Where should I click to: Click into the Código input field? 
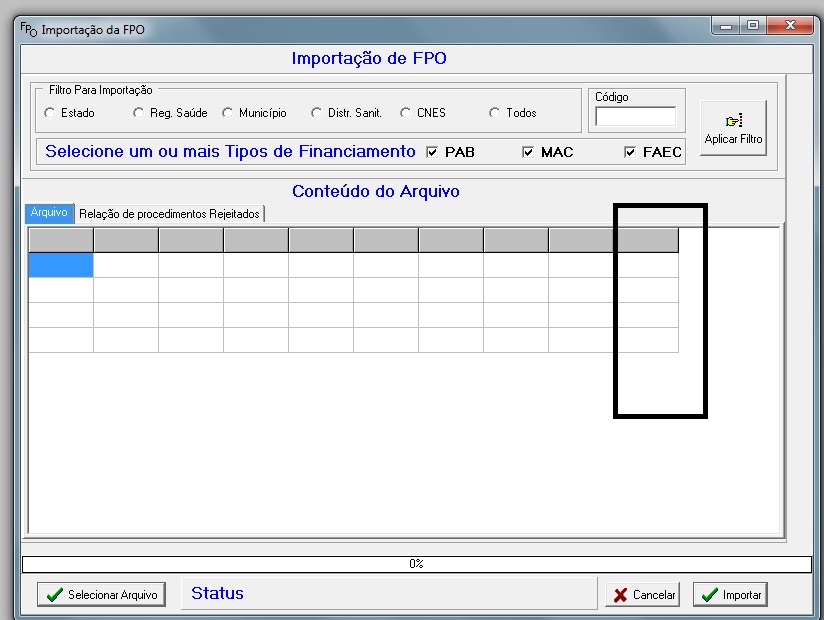tap(635, 116)
